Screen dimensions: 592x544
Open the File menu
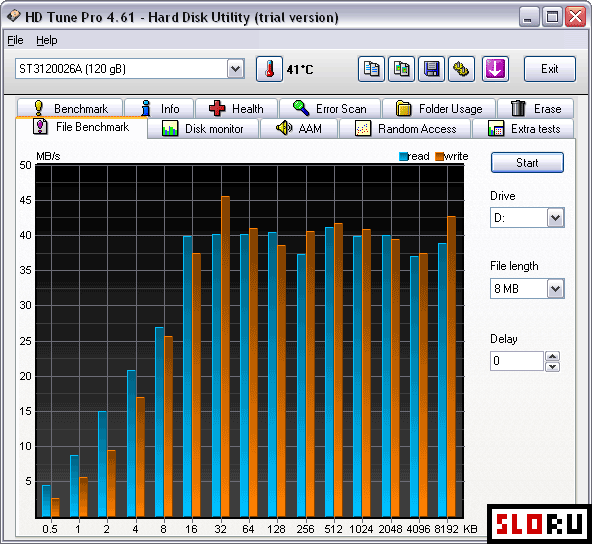(15, 40)
